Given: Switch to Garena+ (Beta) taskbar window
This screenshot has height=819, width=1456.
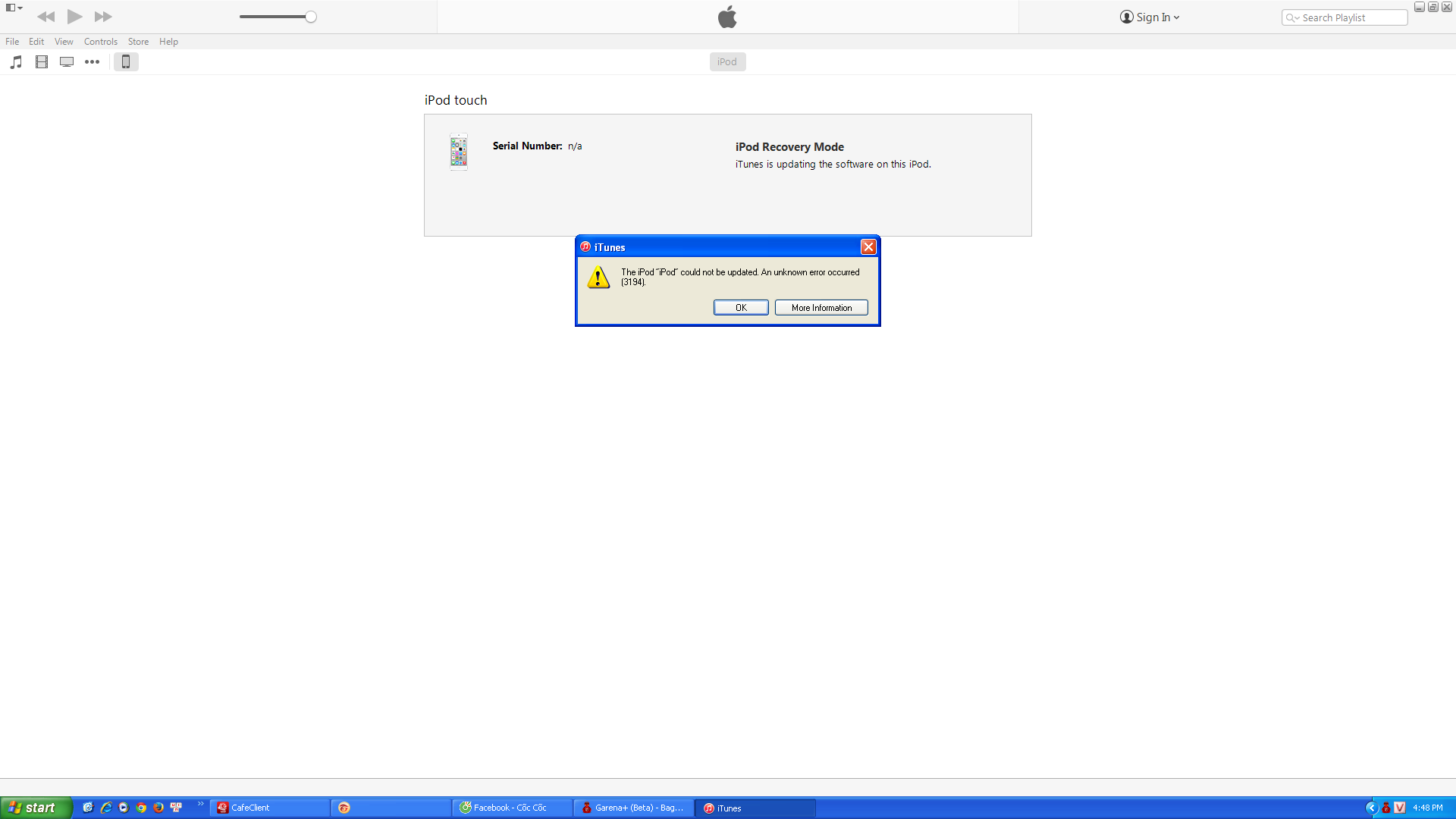Looking at the screenshot, I should pos(634,808).
